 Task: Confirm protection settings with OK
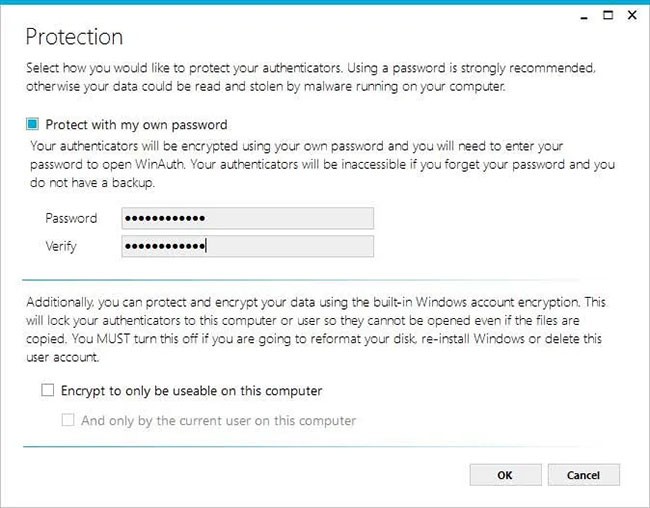tap(505, 475)
